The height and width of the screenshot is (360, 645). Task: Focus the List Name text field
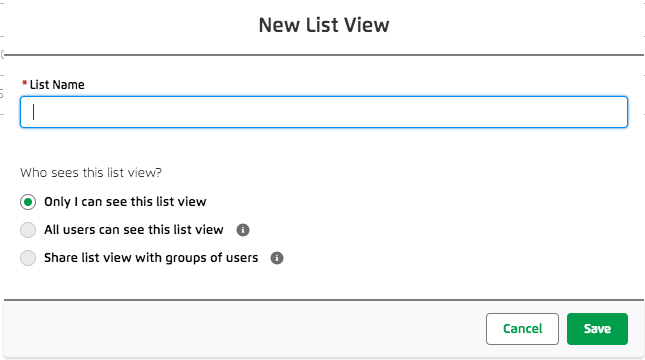[324, 112]
